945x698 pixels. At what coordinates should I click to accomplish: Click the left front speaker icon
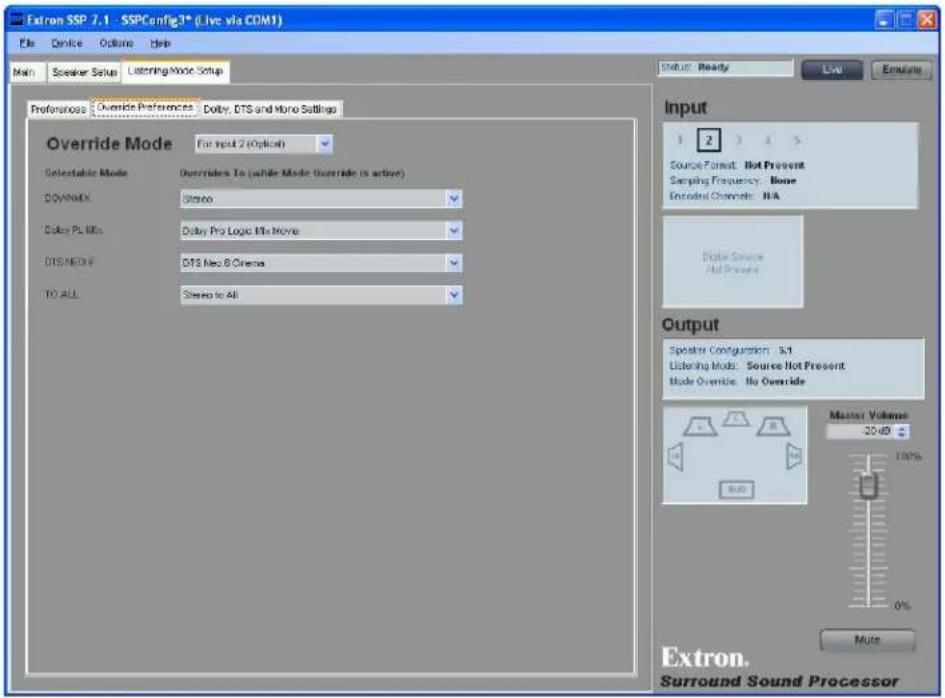[700, 426]
